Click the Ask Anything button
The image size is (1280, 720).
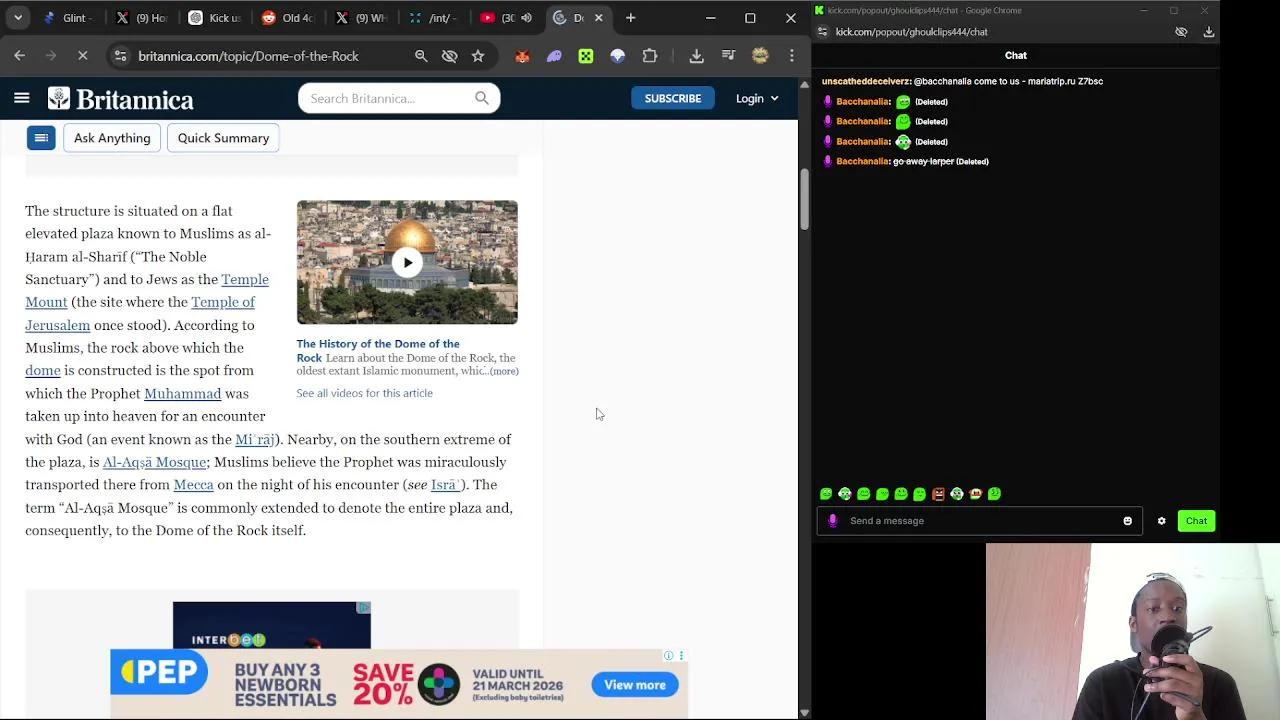112,138
